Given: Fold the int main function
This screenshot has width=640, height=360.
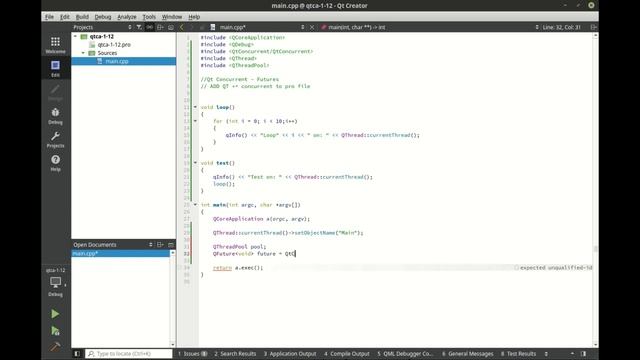Looking at the screenshot, I should coord(195,205).
